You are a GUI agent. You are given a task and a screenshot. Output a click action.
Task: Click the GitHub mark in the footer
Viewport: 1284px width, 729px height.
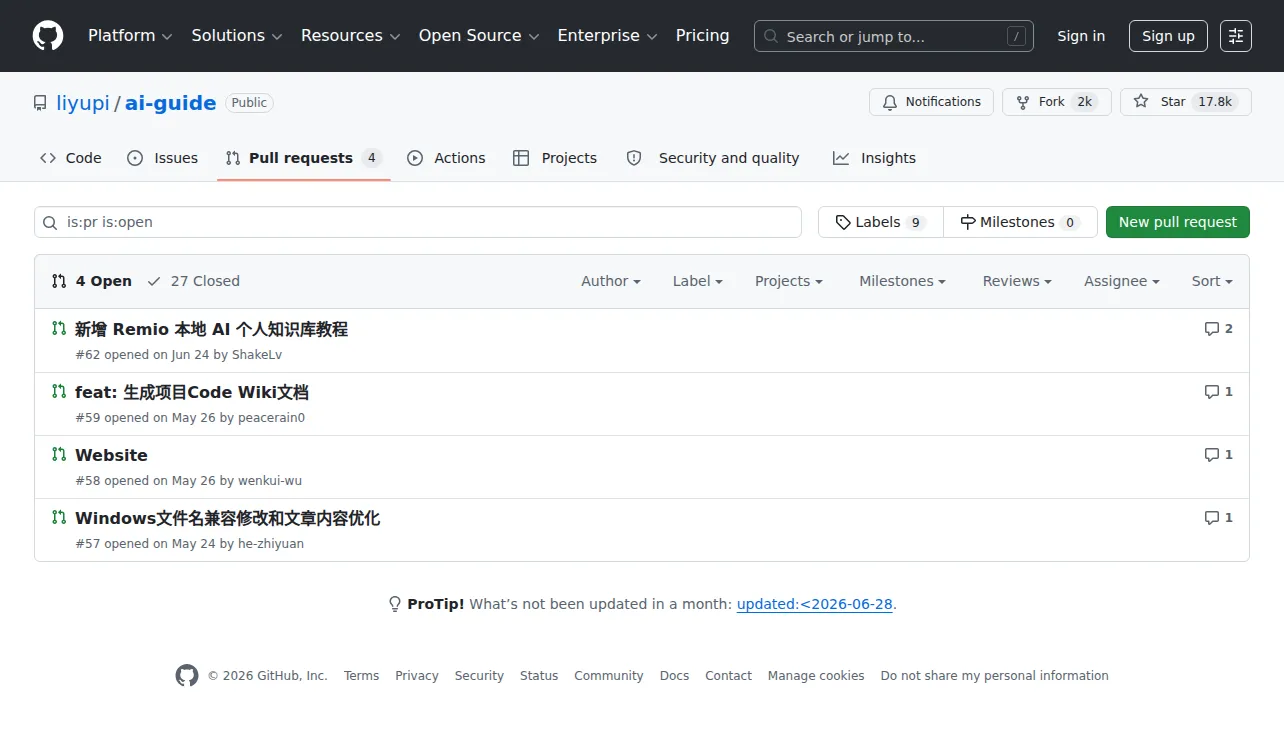click(x=187, y=676)
